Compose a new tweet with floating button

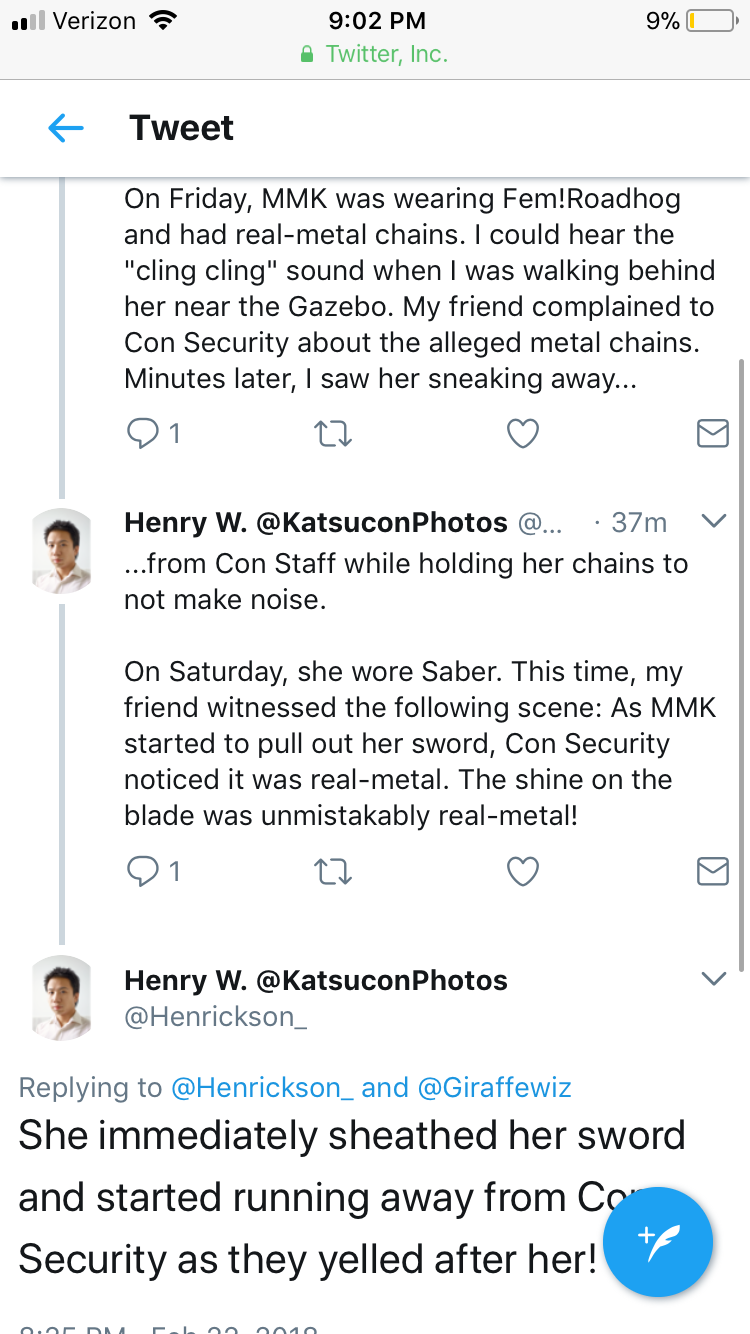pyautogui.click(x=658, y=1242)
